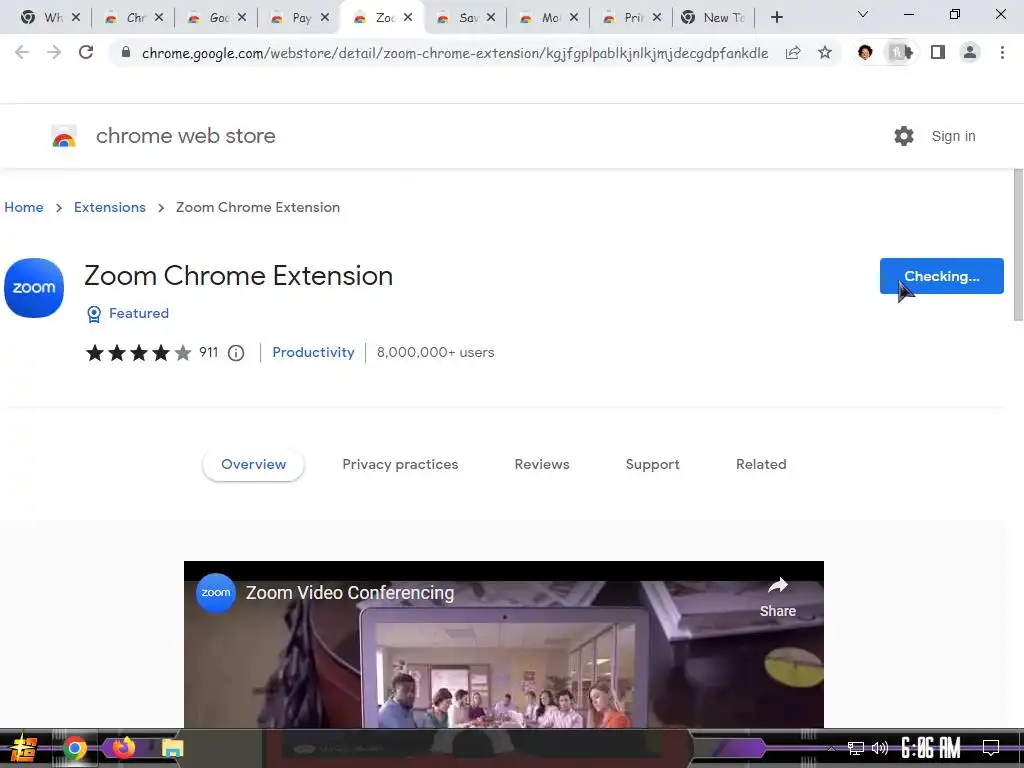Click the video title Zoom Video Conferencing

(349, 593)
